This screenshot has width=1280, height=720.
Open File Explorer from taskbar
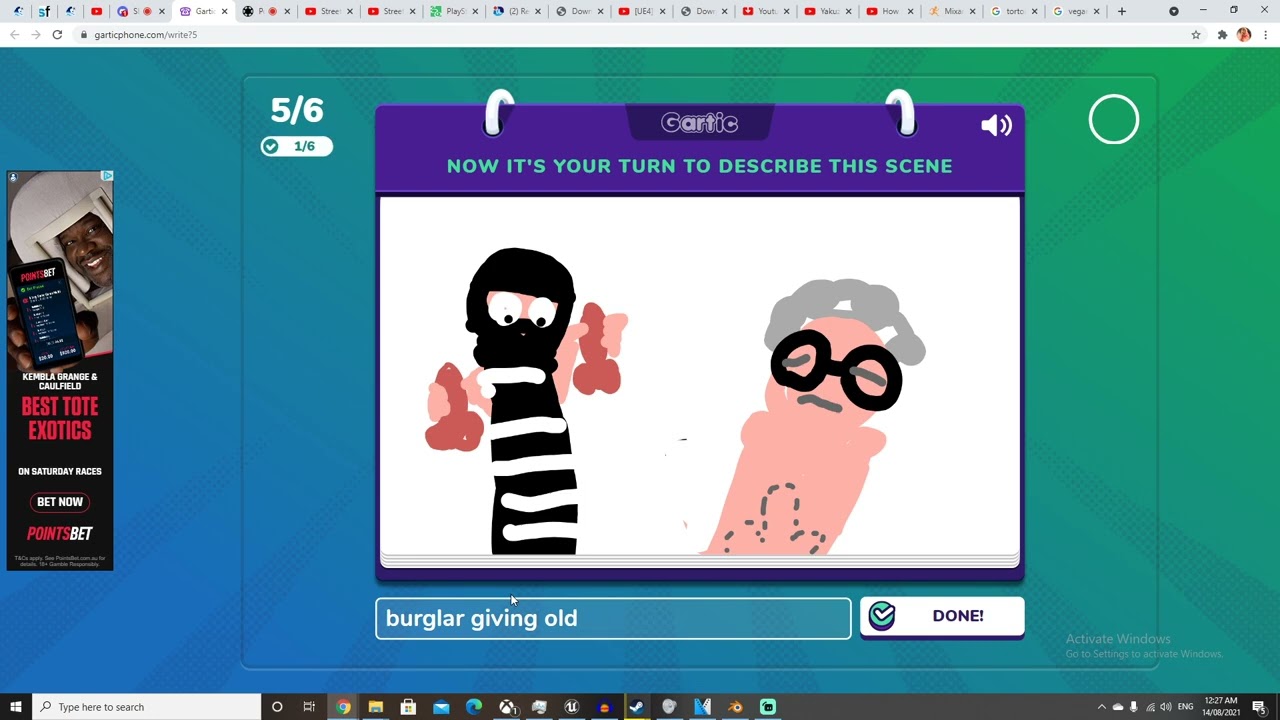(x=375, y=707)
